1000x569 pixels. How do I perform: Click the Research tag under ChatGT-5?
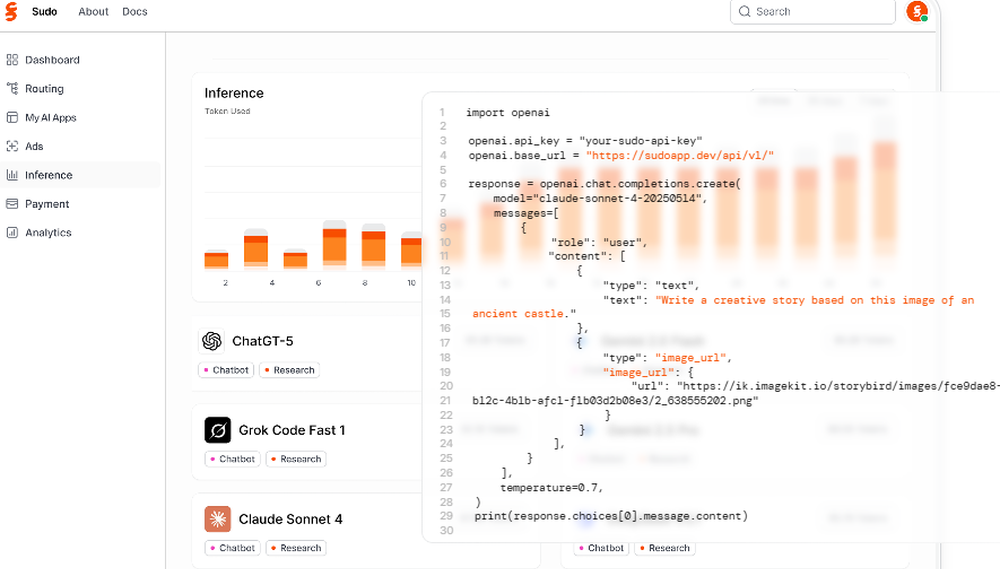[289, 370]
